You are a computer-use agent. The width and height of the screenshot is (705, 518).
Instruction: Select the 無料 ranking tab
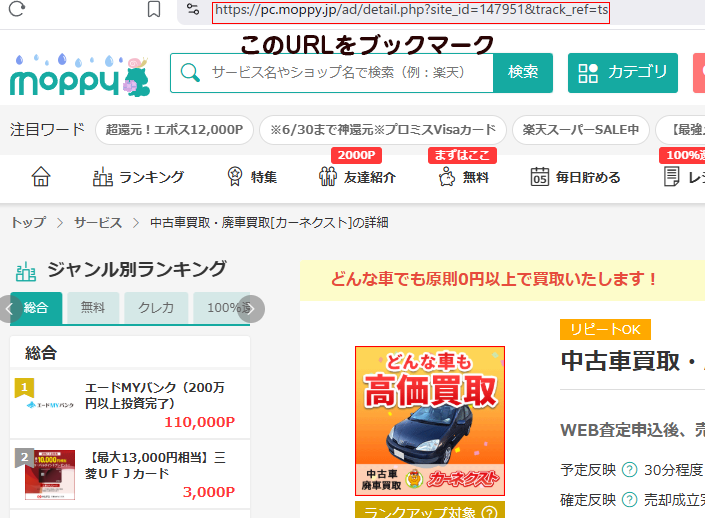[x=93, y=308]
